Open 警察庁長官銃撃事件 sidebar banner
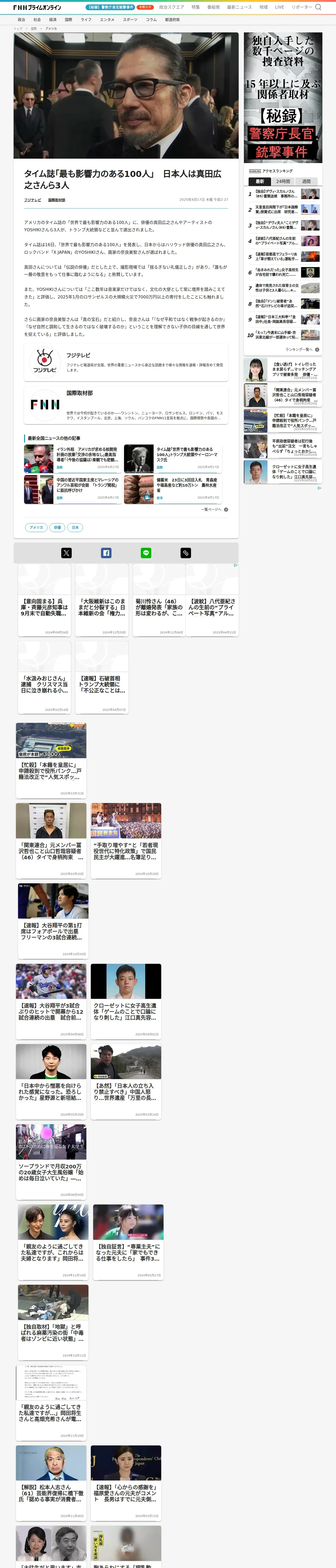The height and width of the screenshot is (1568, 336). [x=283, y=97]
